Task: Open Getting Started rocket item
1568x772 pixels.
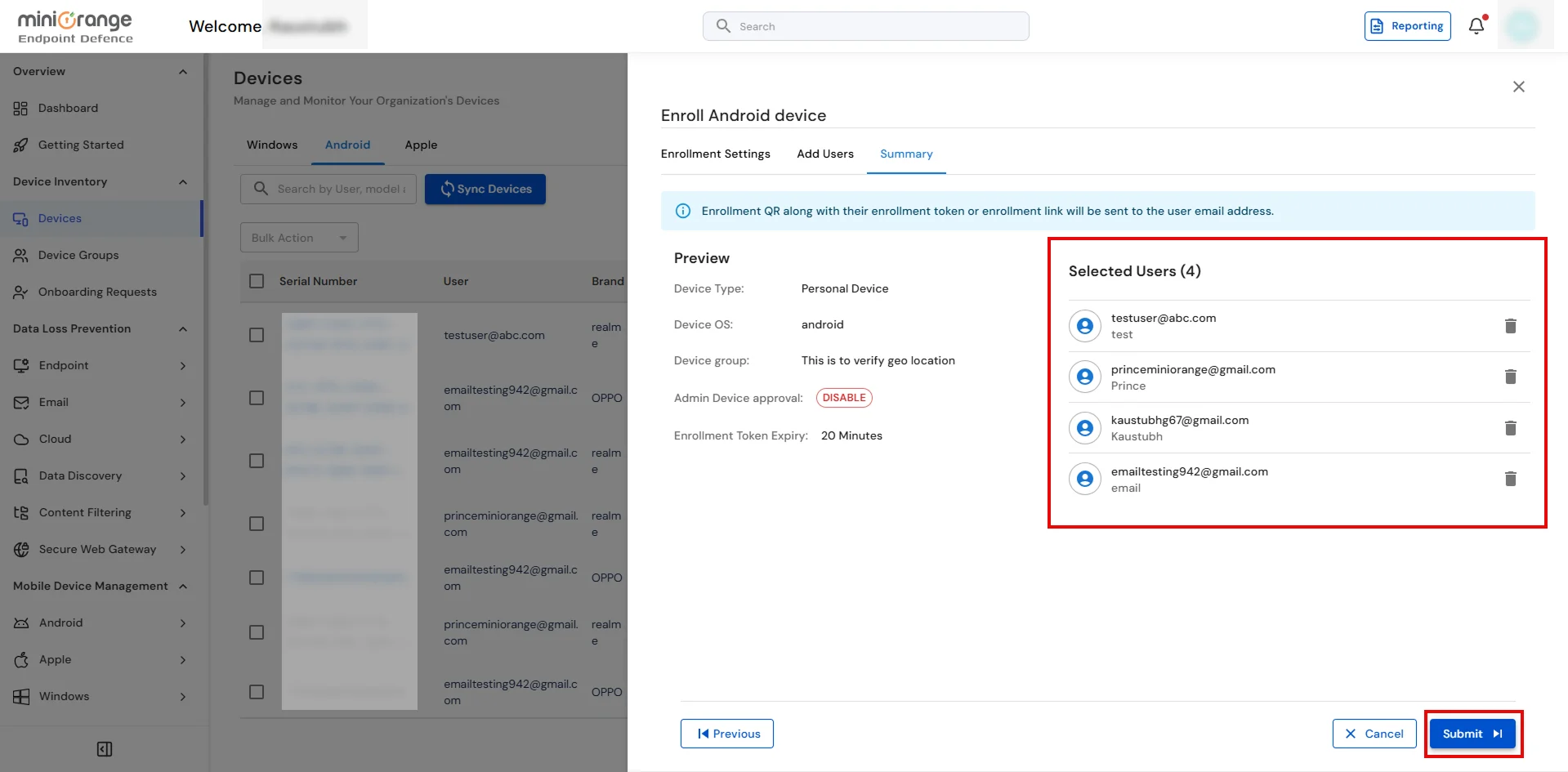Action: point(81,145)
